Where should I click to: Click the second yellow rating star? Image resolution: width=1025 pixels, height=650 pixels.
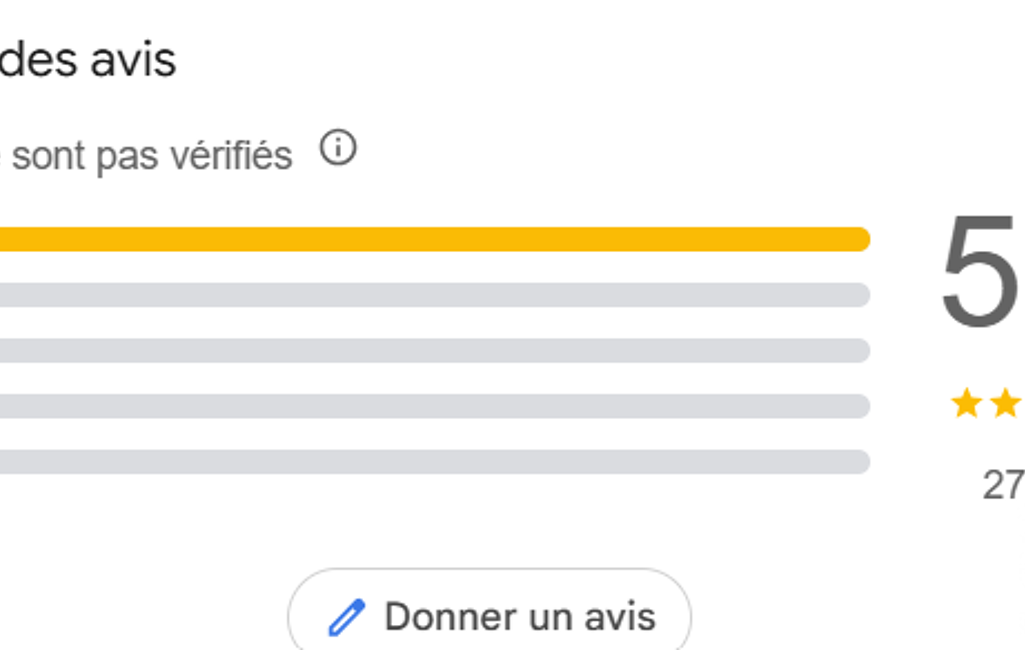pyautogui.click(x=1005, y=403)
